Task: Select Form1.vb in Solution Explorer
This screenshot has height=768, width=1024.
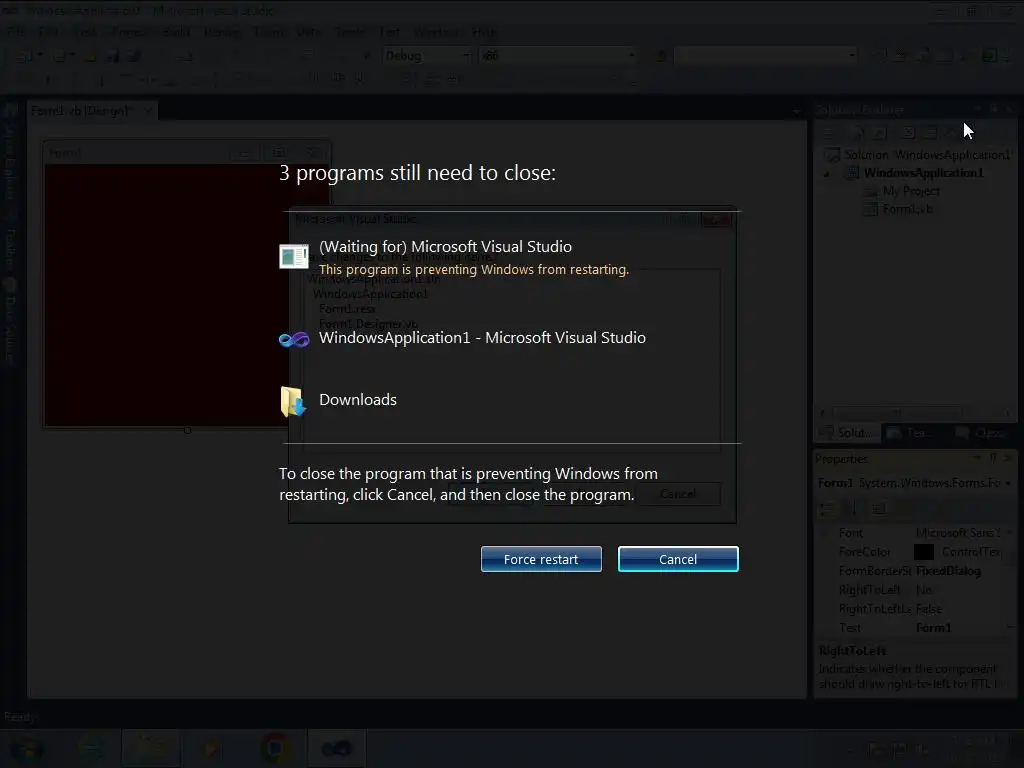Action: [908, 209]
